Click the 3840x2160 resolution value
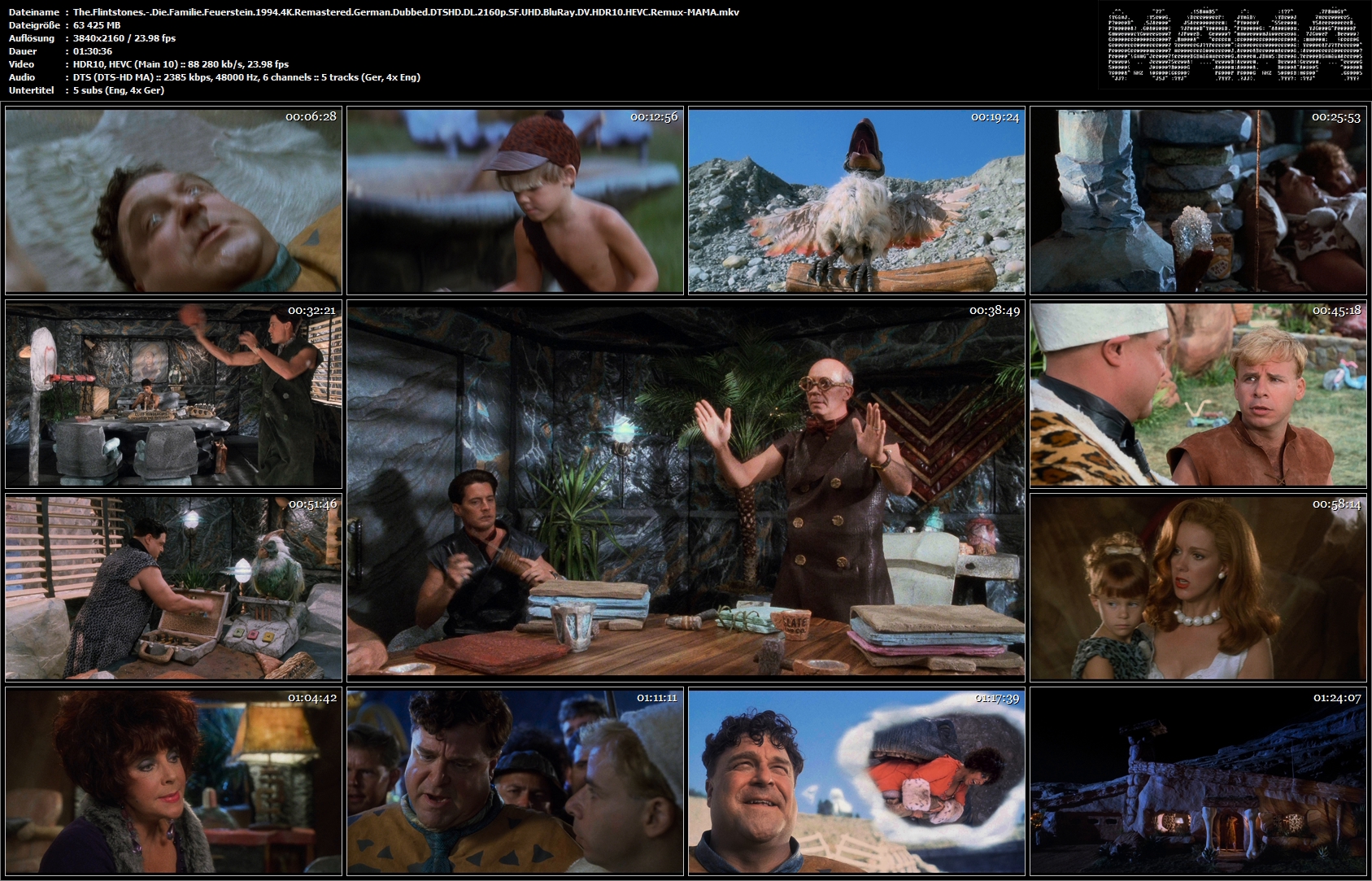The height and width of the screenshot is (881, 1372). pos(124,38)
